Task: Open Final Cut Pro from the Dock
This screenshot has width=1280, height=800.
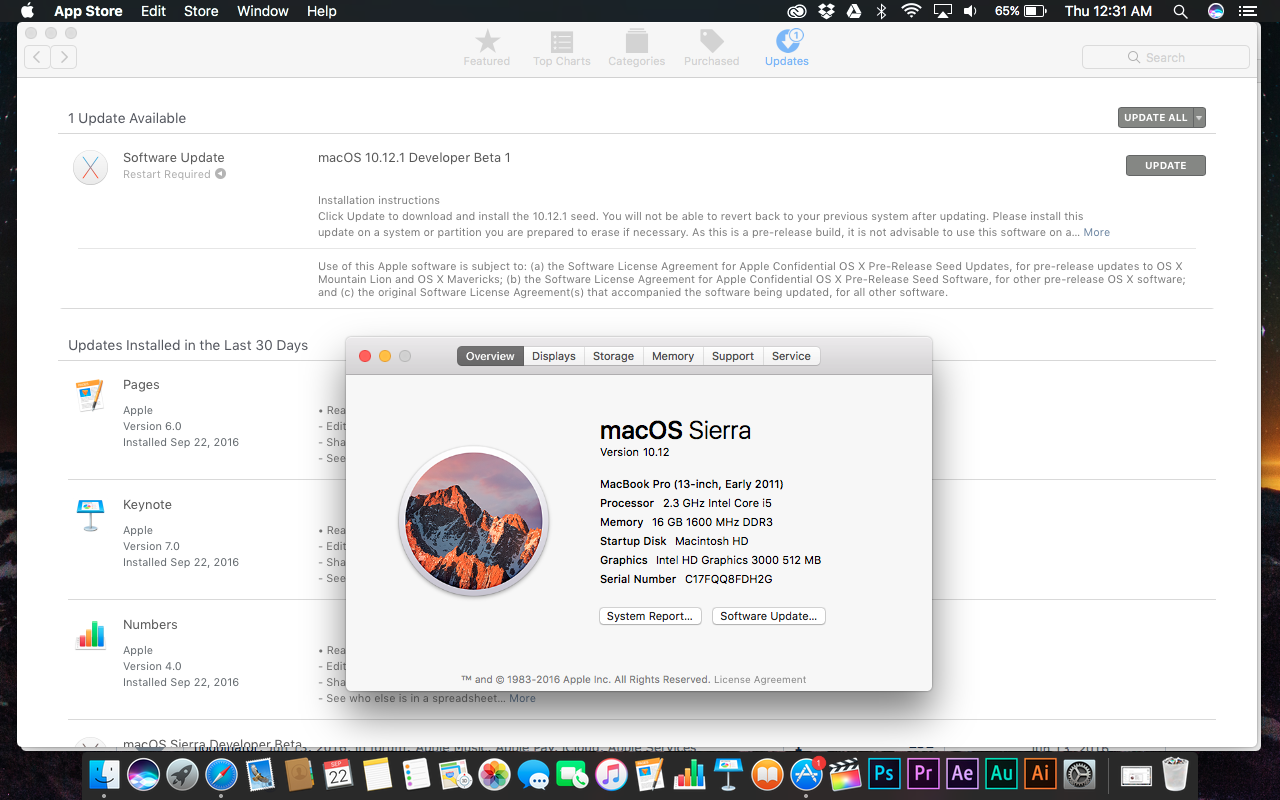Action: (x=845, y=773)
